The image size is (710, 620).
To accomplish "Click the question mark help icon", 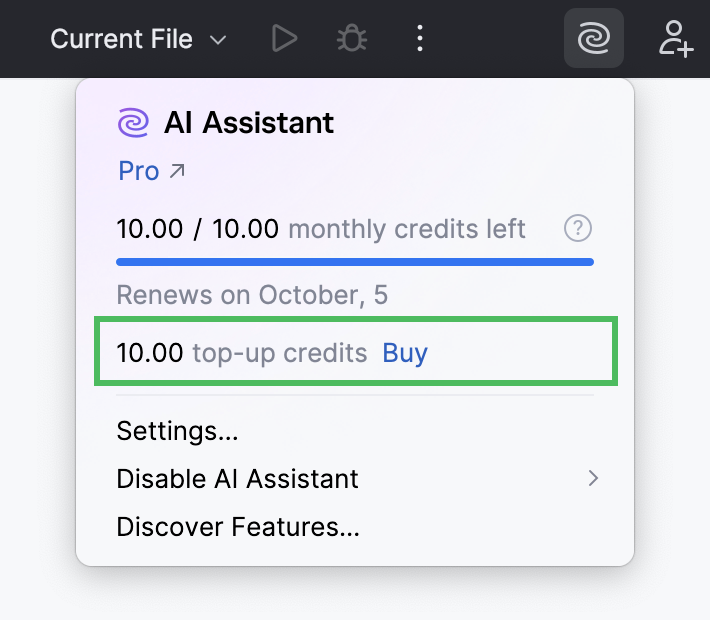I will (x=578, y=229).
